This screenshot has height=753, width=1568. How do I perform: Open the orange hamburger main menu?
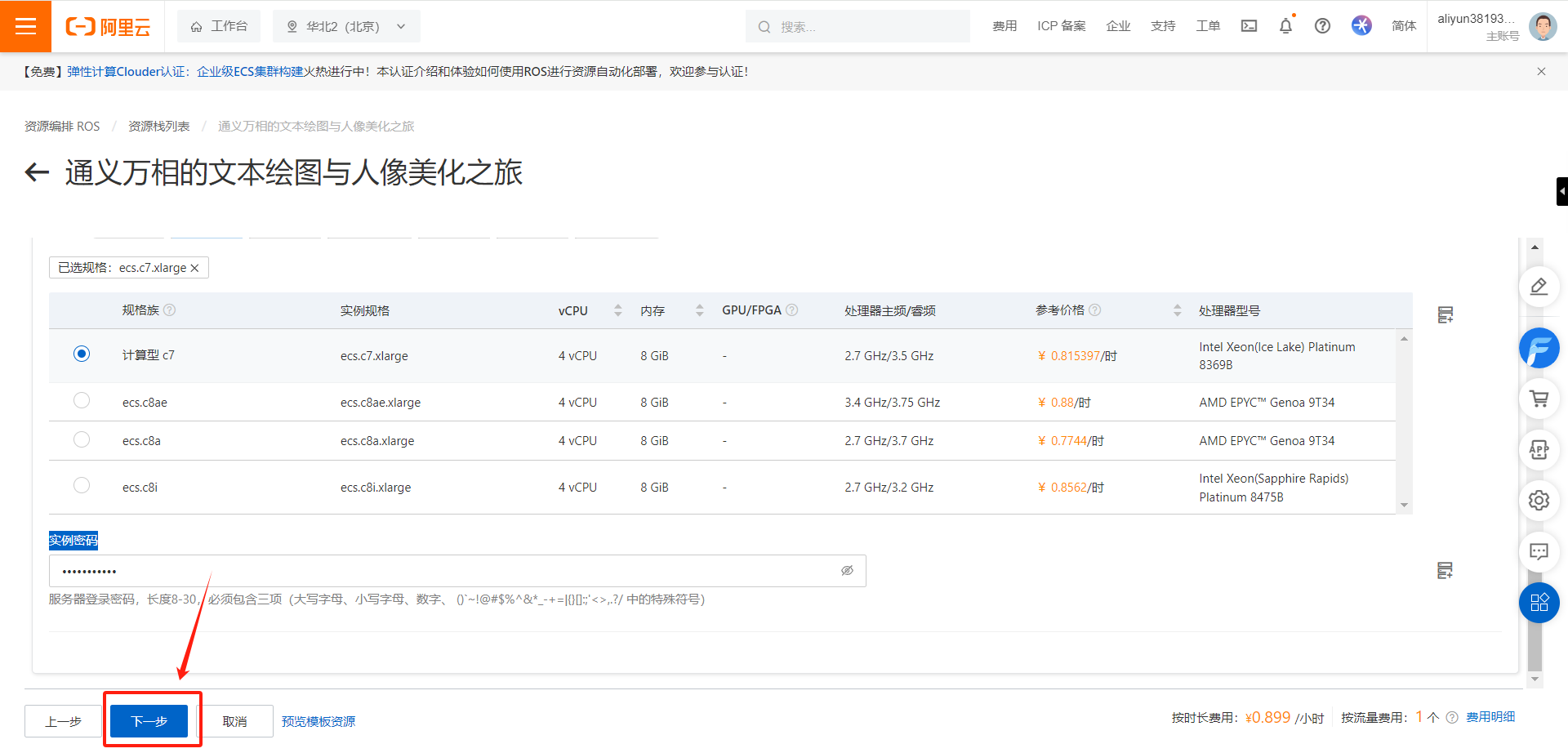[25, 26]
